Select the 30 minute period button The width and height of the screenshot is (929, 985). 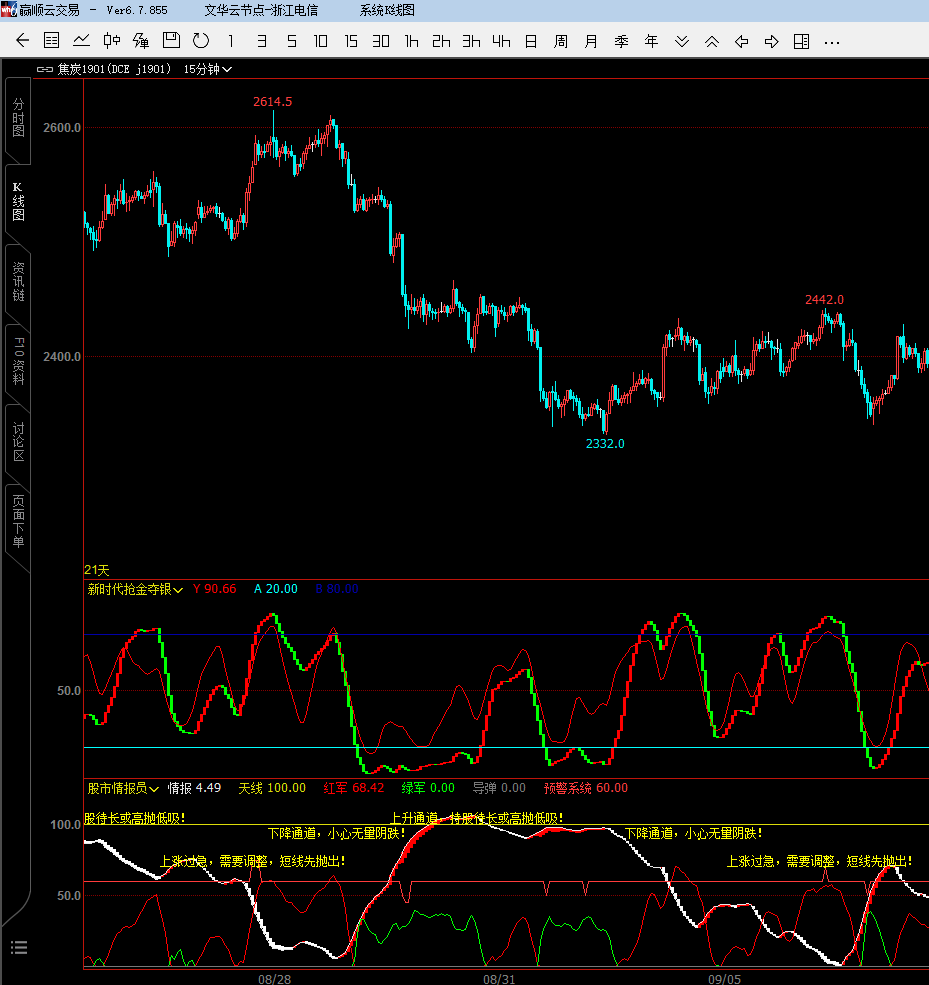pos(381,41)
